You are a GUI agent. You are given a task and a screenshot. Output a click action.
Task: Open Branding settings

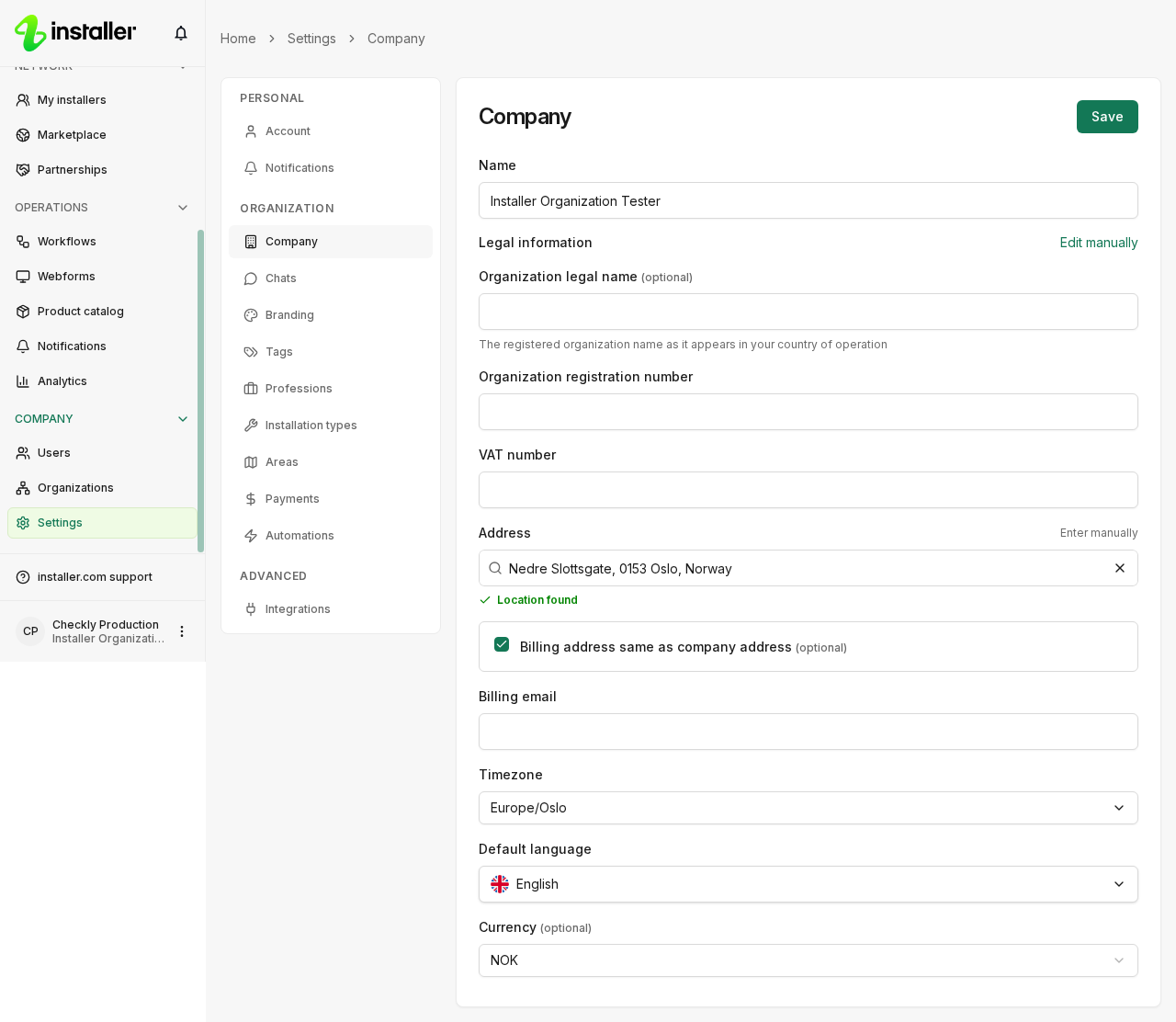pos(331,315)
